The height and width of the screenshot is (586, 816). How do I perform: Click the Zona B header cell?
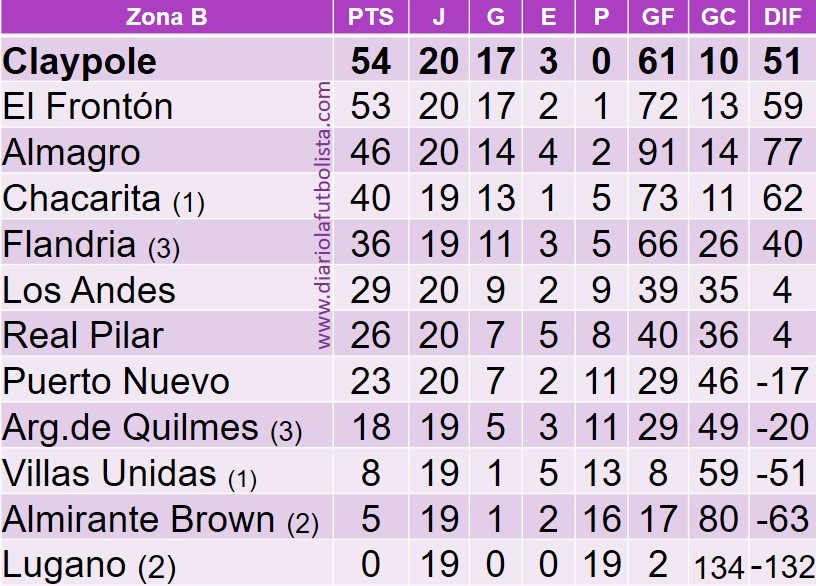[166, 17]
